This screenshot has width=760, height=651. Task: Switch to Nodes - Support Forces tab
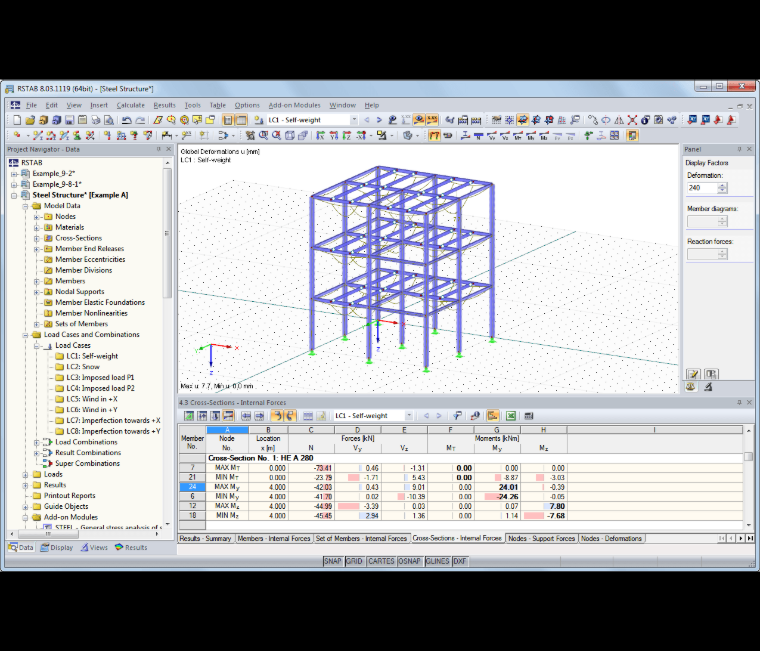541,538
